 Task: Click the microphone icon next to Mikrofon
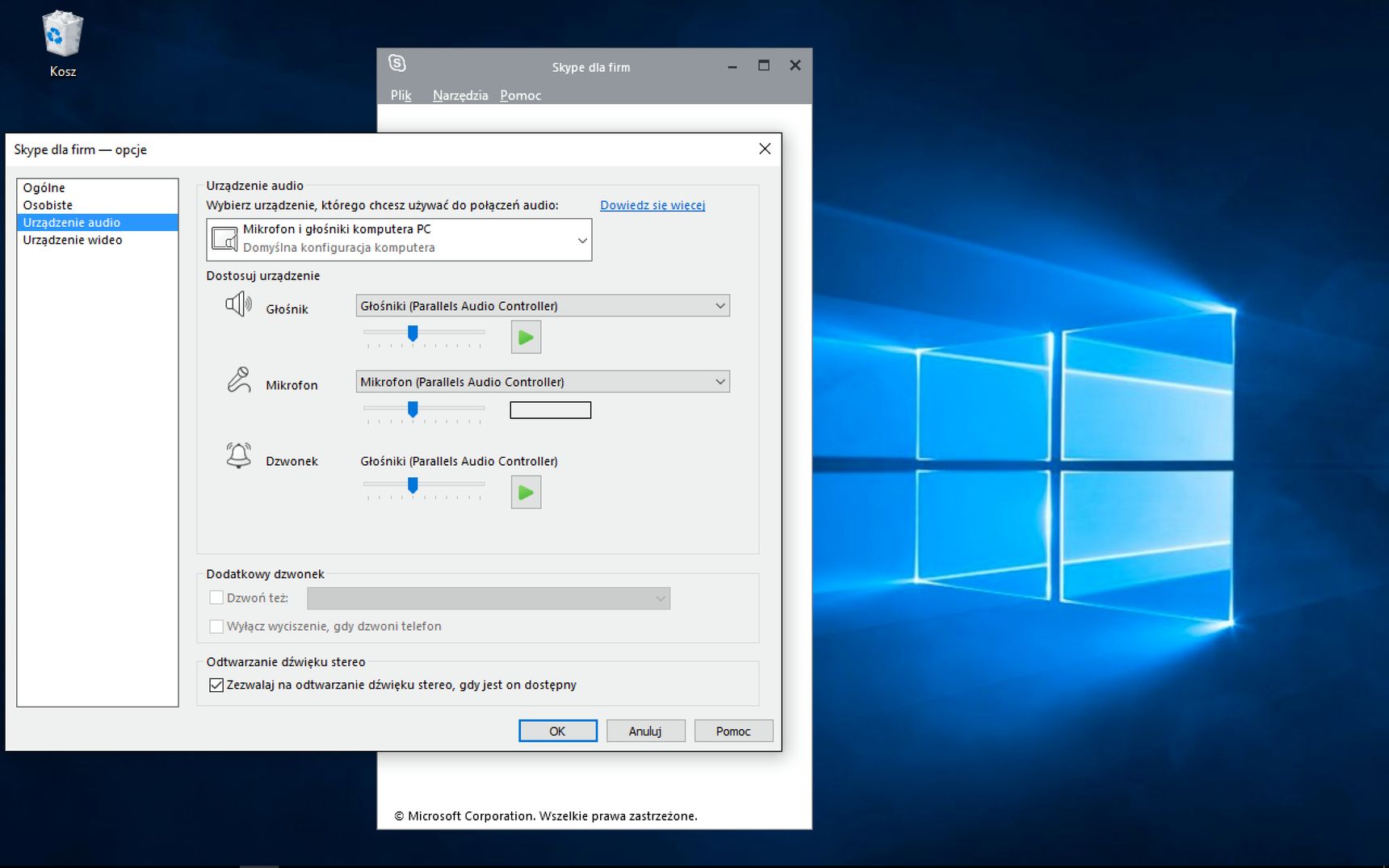(x=238, y=379)
